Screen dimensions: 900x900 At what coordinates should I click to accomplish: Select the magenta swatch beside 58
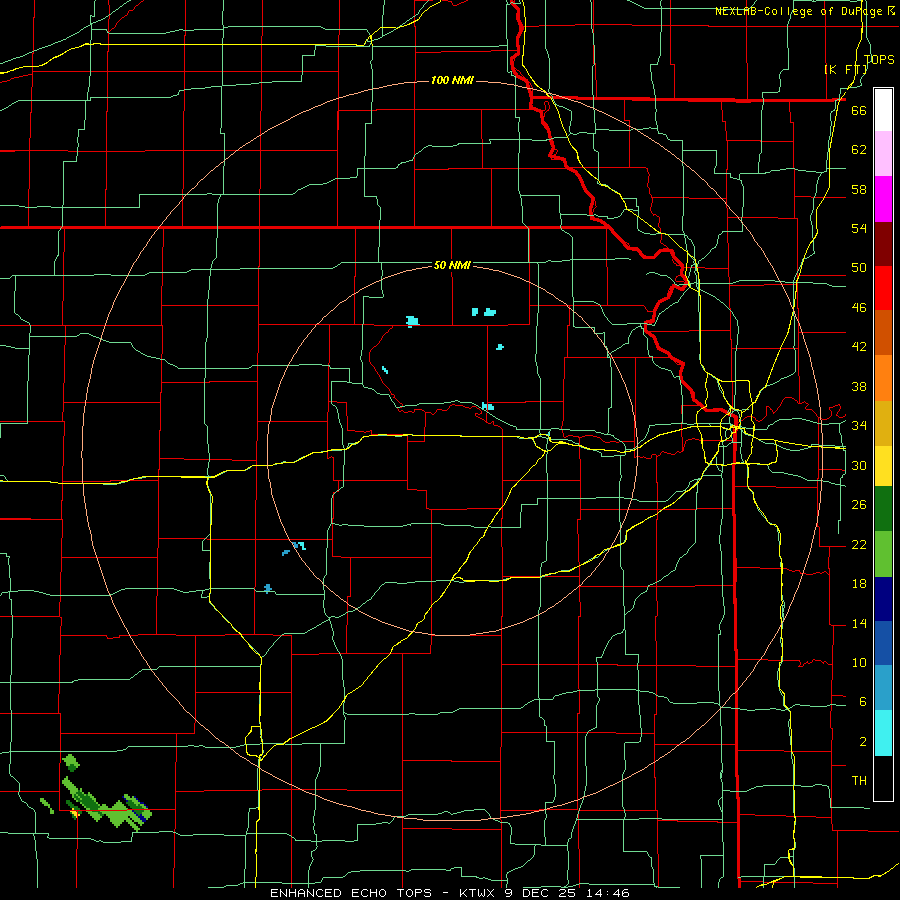tap(883, 199)
